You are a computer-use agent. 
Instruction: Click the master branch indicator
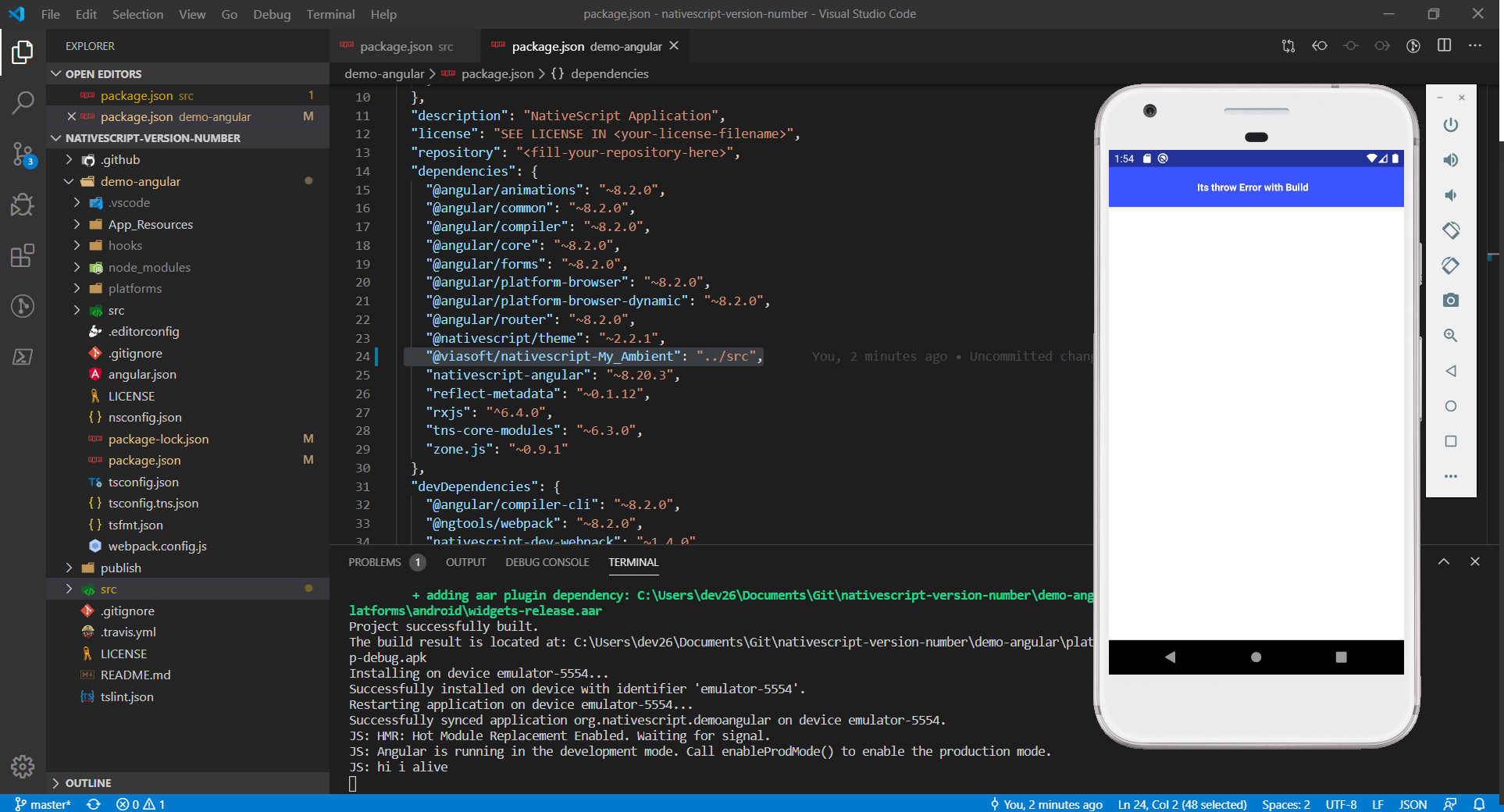44,804
